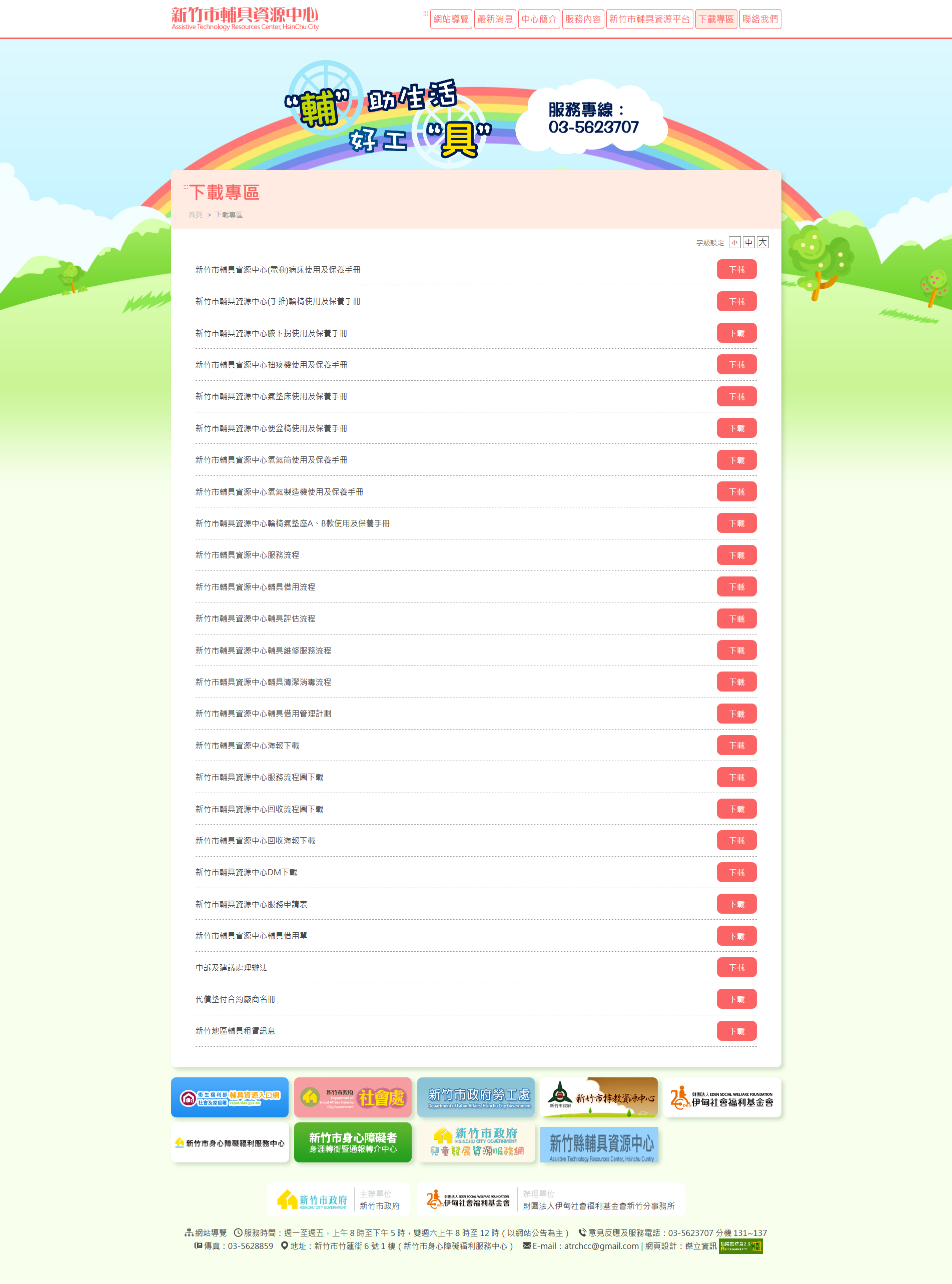The height and width of the screenshot is (1284, 952).
Task: Click the 新竹市特教資源中心 banner
Action: click(x=599, y=1098)
